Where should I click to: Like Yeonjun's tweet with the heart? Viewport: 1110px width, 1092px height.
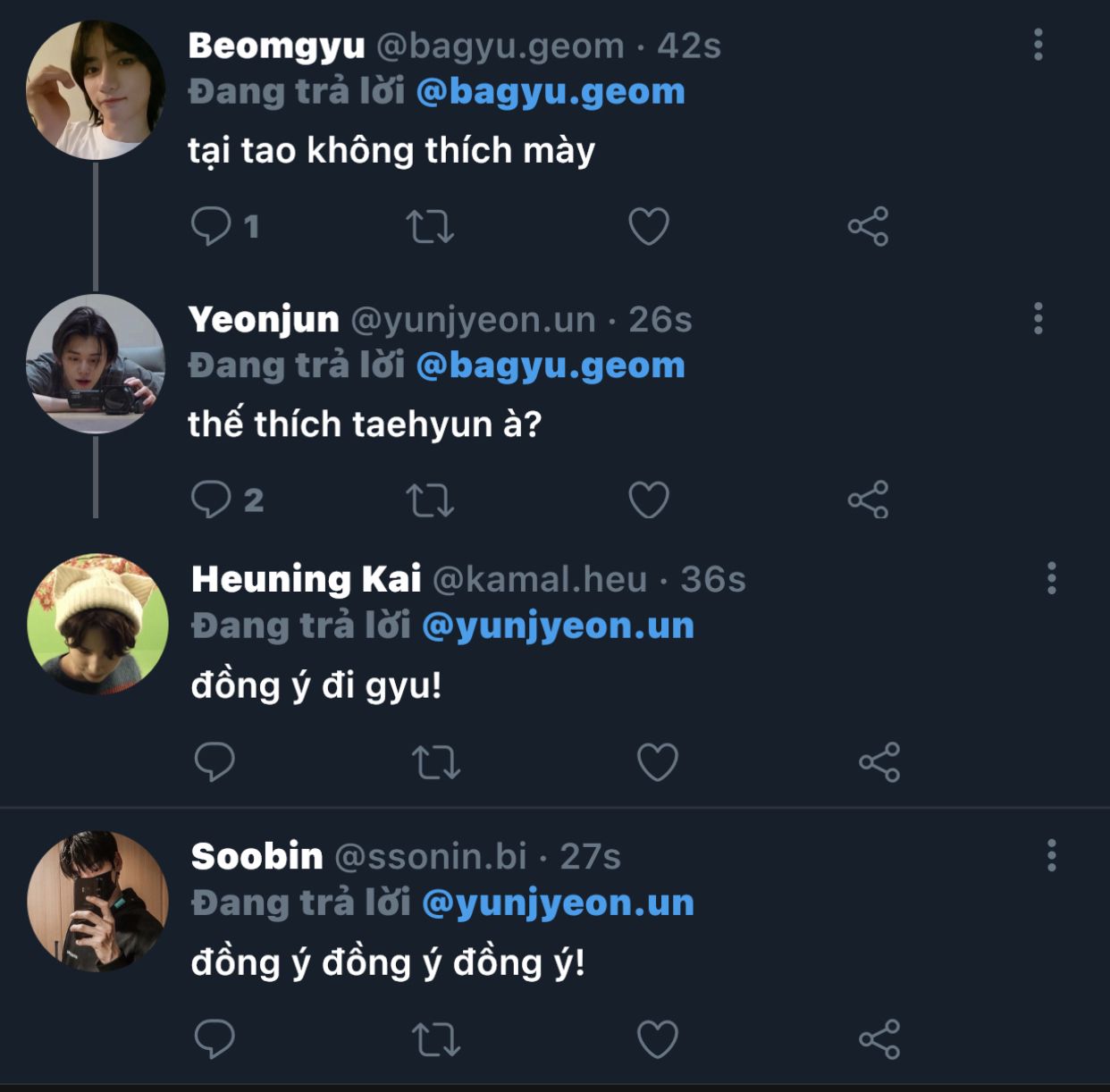pyautogui.click(x=649, y=500)
